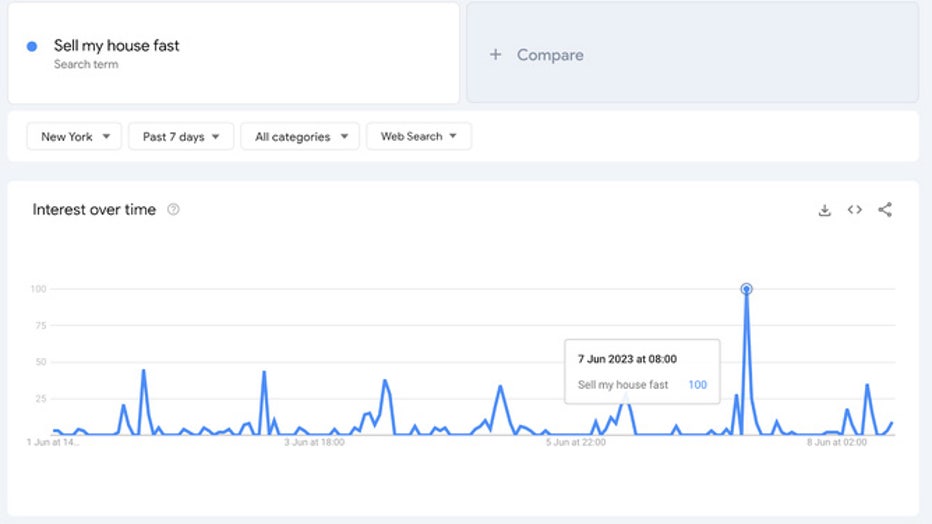Click the '8 Jun at 02:00' axis label
This screenshot has width=932, height=524.
coord(837,441)
